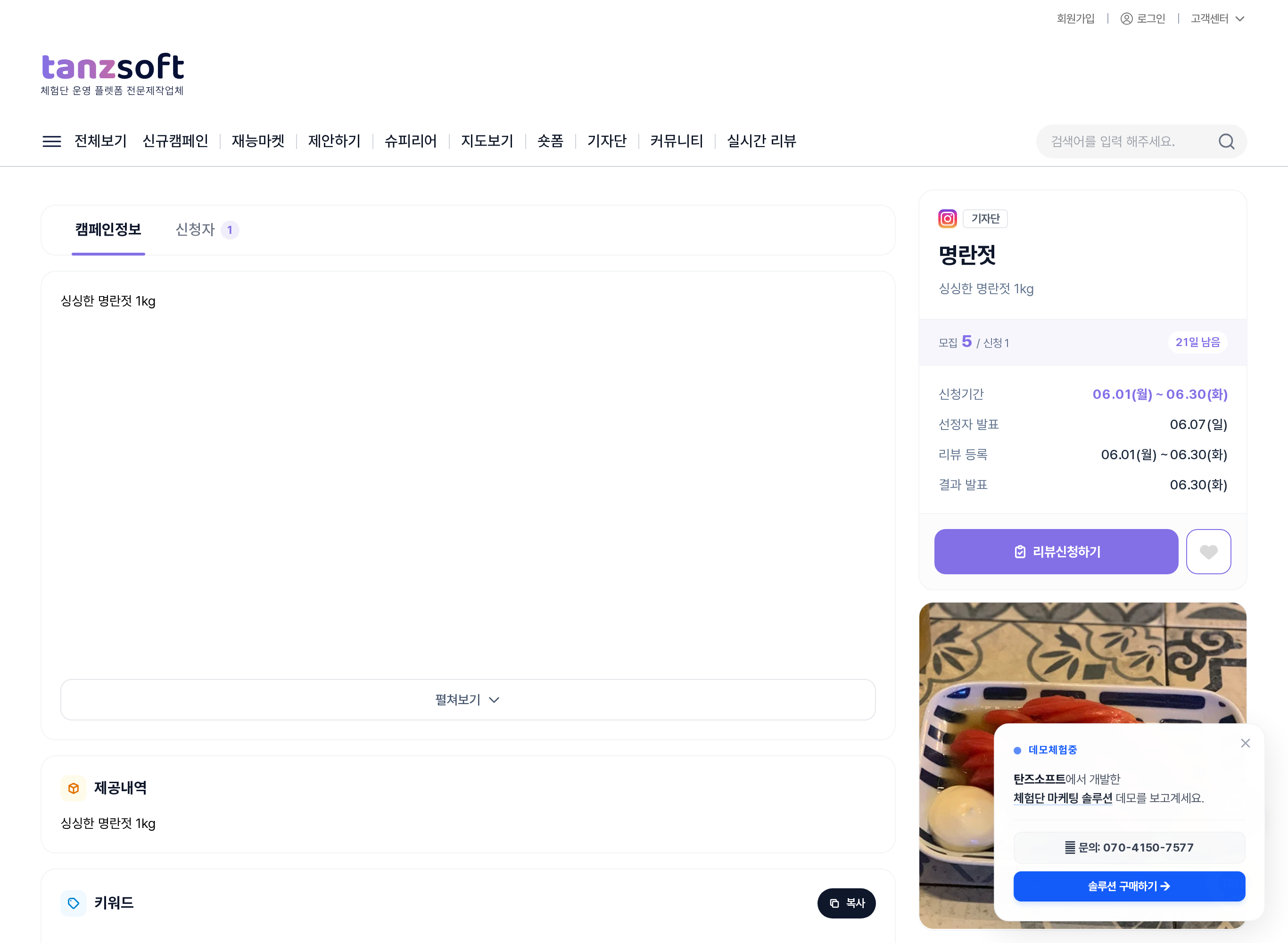Click 체험단 마케팅 솔루션 link text
This screenshot has height=943, width=1288.
(1063, 798)
